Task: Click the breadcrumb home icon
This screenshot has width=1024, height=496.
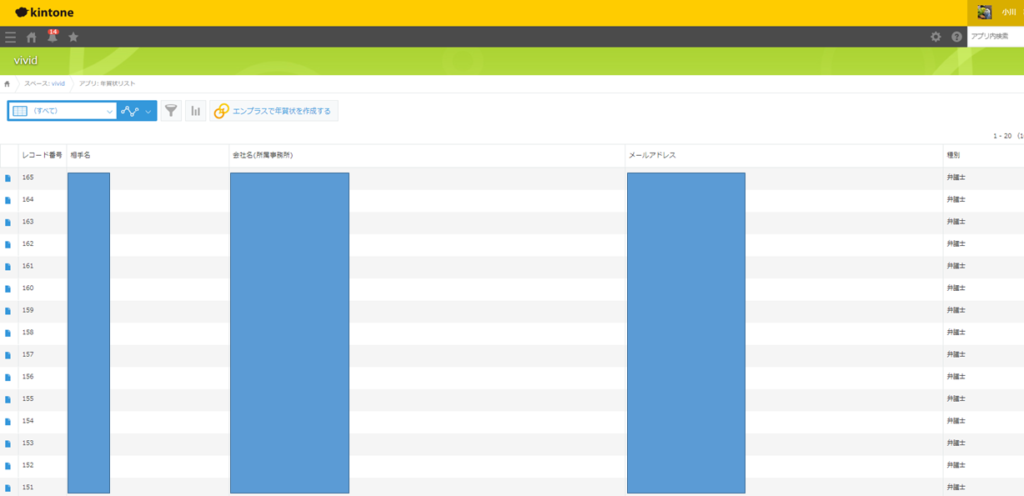Action: 8,83
